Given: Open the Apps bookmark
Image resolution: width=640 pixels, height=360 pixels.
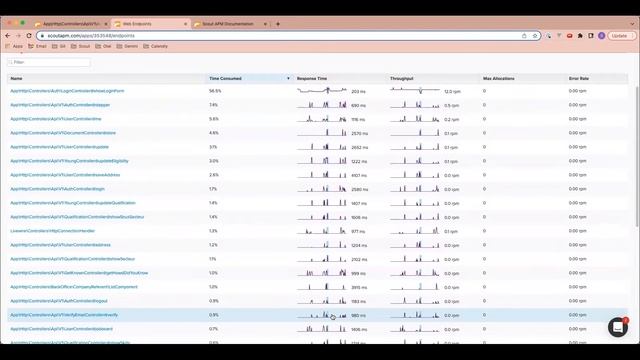Looking at the screenshot, I should tap(14, 47).
